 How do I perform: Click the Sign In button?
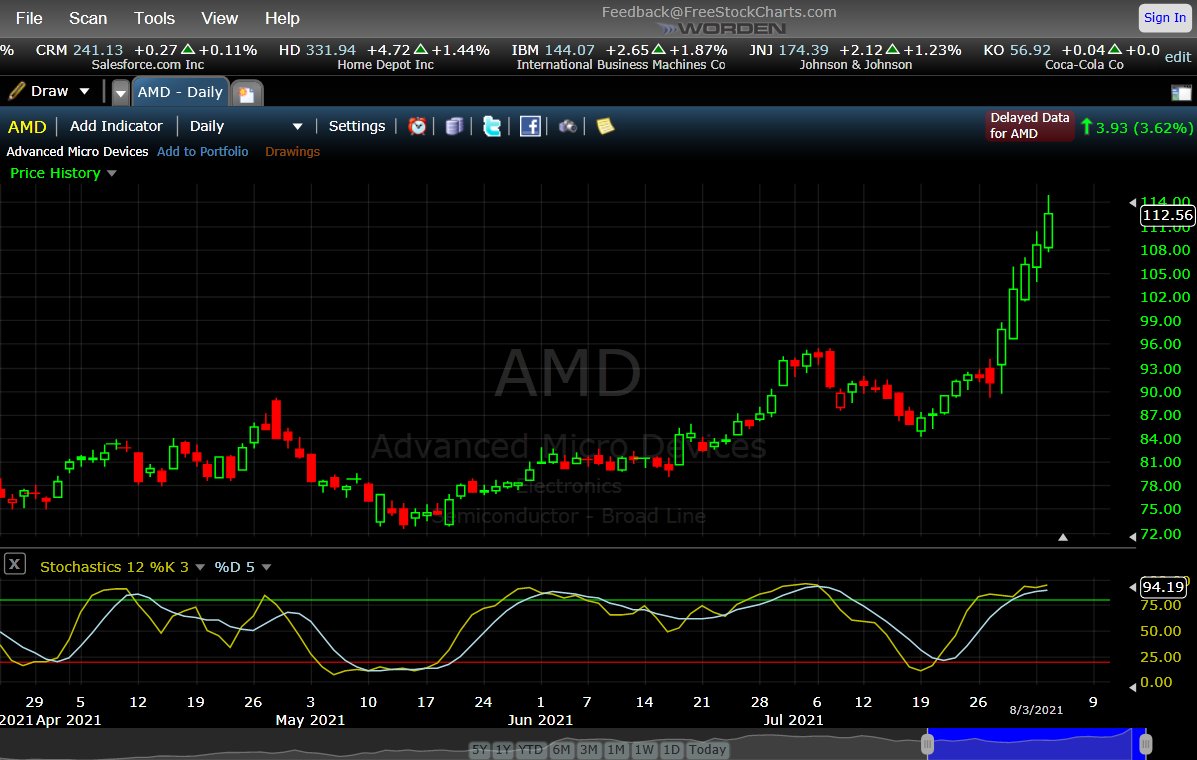coord(1165,18)
